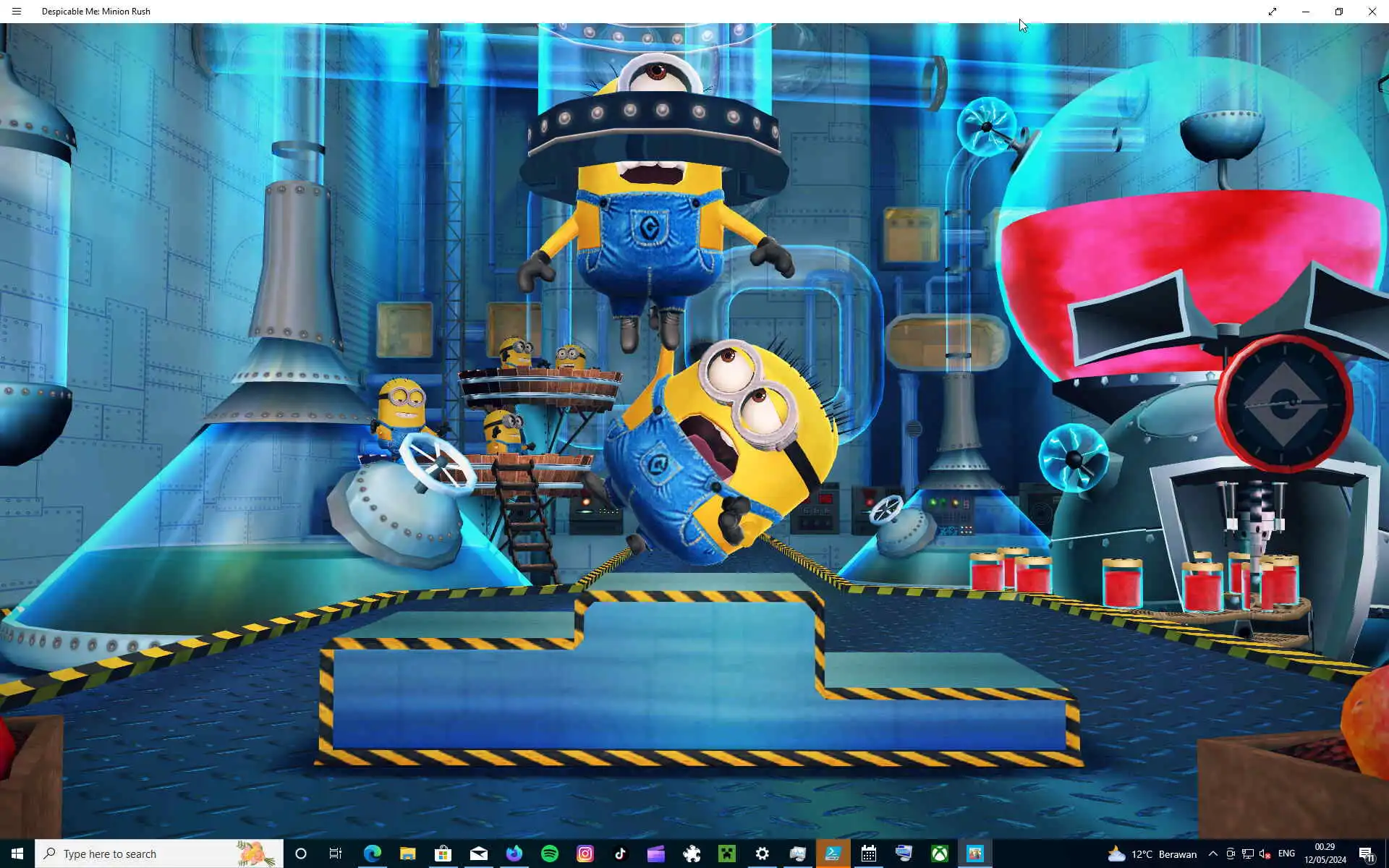Screen dimensions: 1389x868
Task: Open File Explorer from taskbar
Action: (x=407, y=854)
